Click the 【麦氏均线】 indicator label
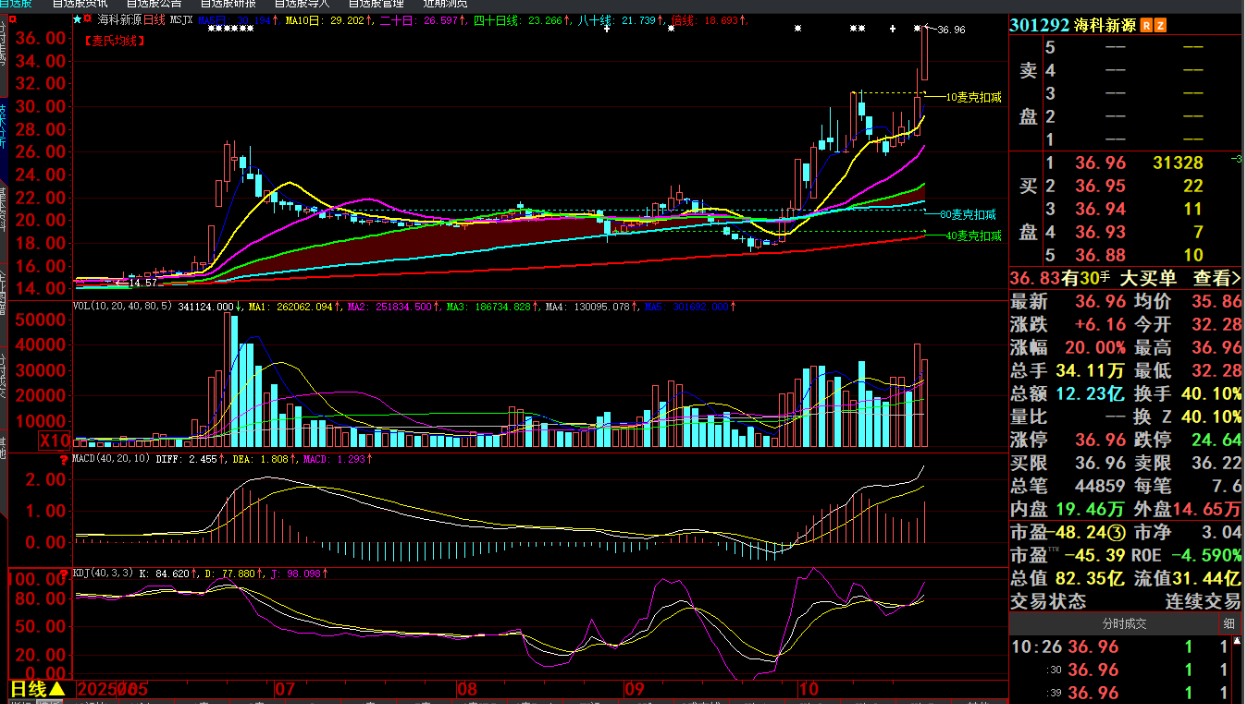The width and height of the screenshot is (1245, 704). pyautogui.click(x=111, y=41)
